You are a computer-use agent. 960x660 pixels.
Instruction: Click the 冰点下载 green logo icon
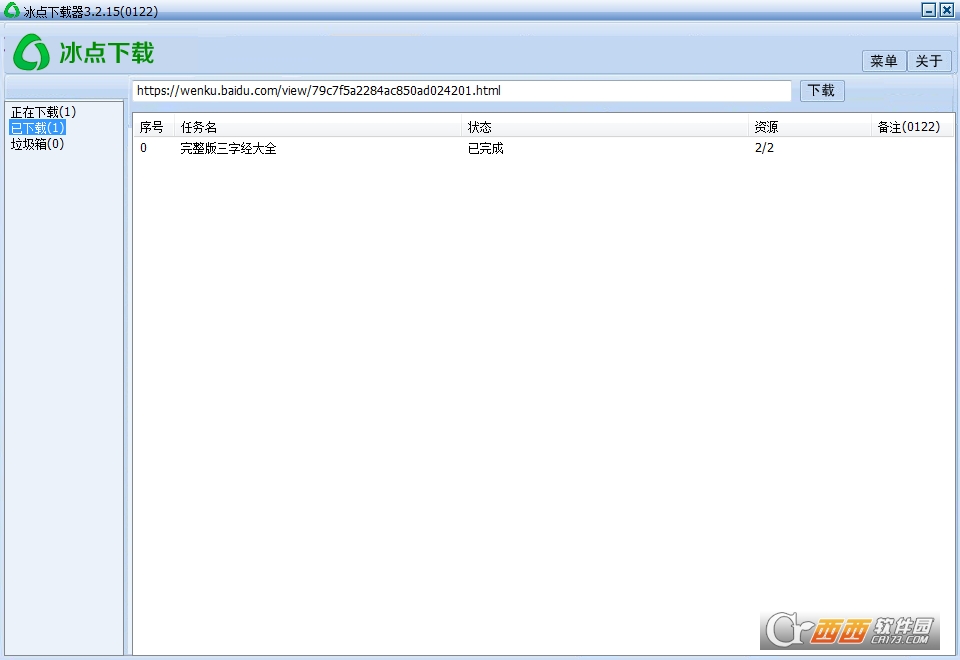click(31, 52)
